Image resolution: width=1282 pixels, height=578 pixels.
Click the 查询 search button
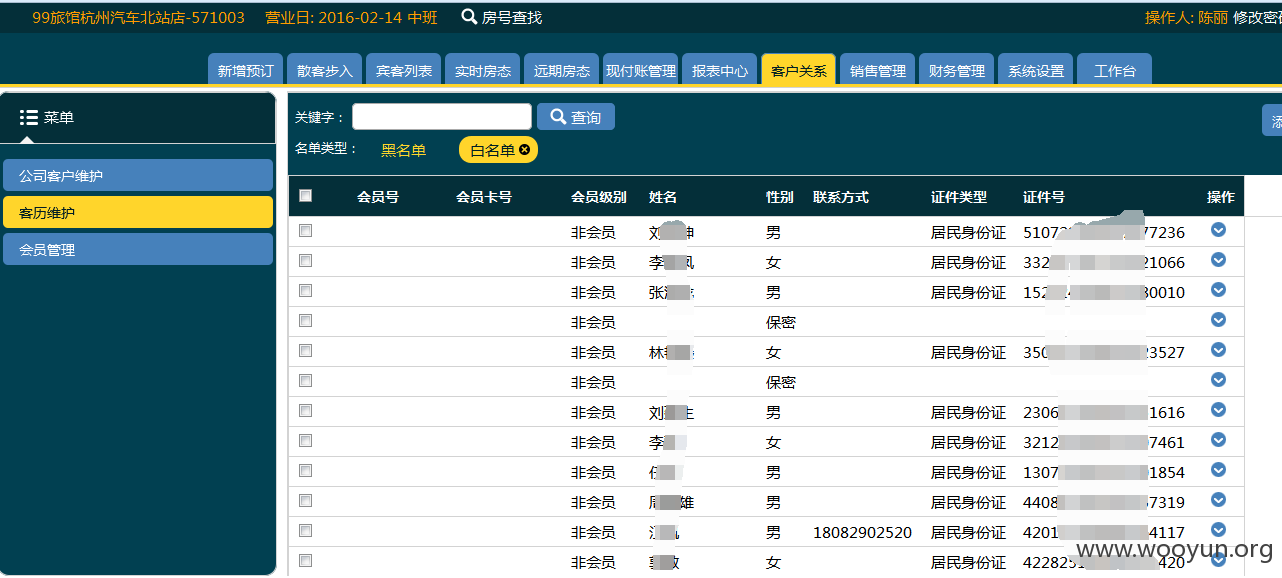[576, 117]
